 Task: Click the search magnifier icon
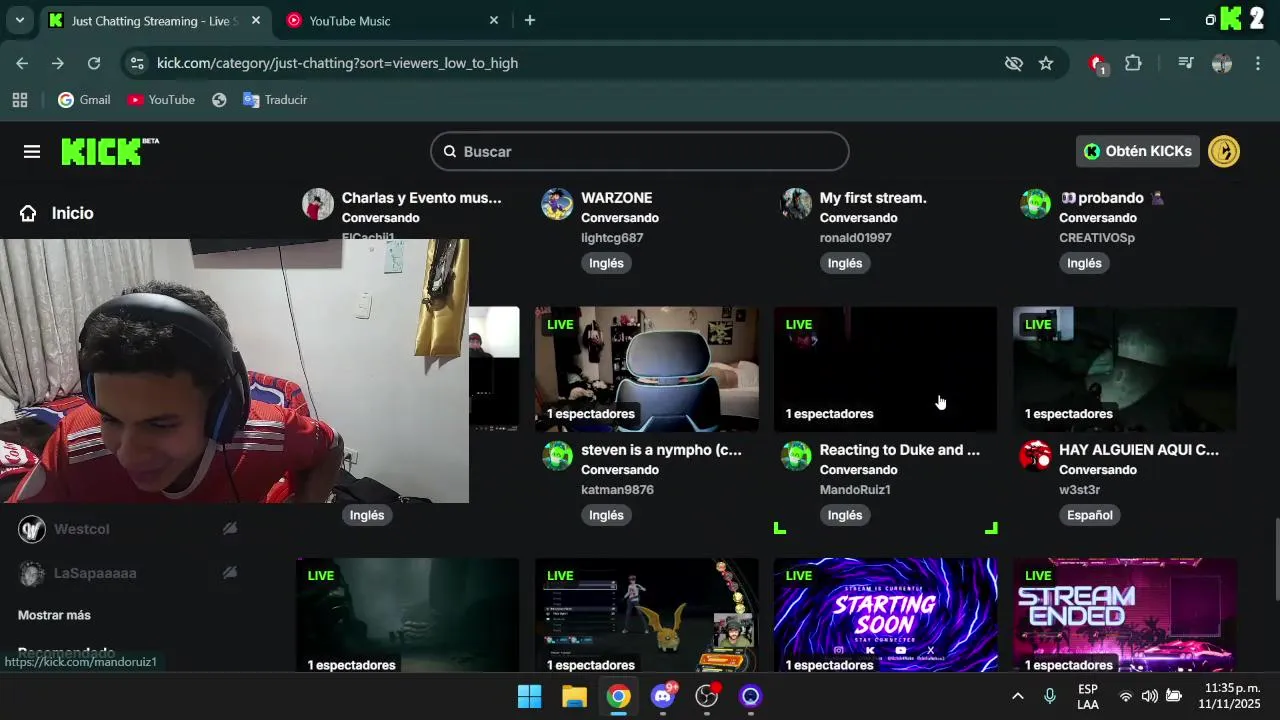[x=450, y=152]
